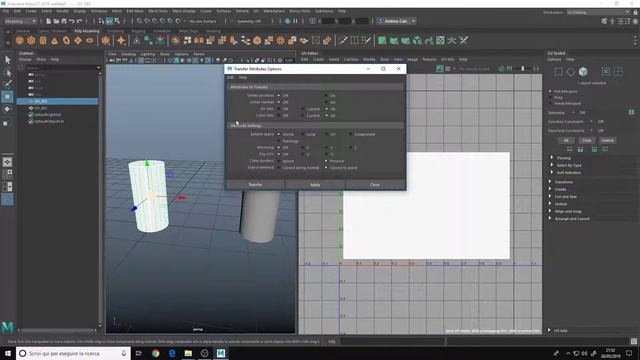Screen dimensions: 640x360
Task: Create a polygon disc from the shelf
Action: [x=90, y=40]
